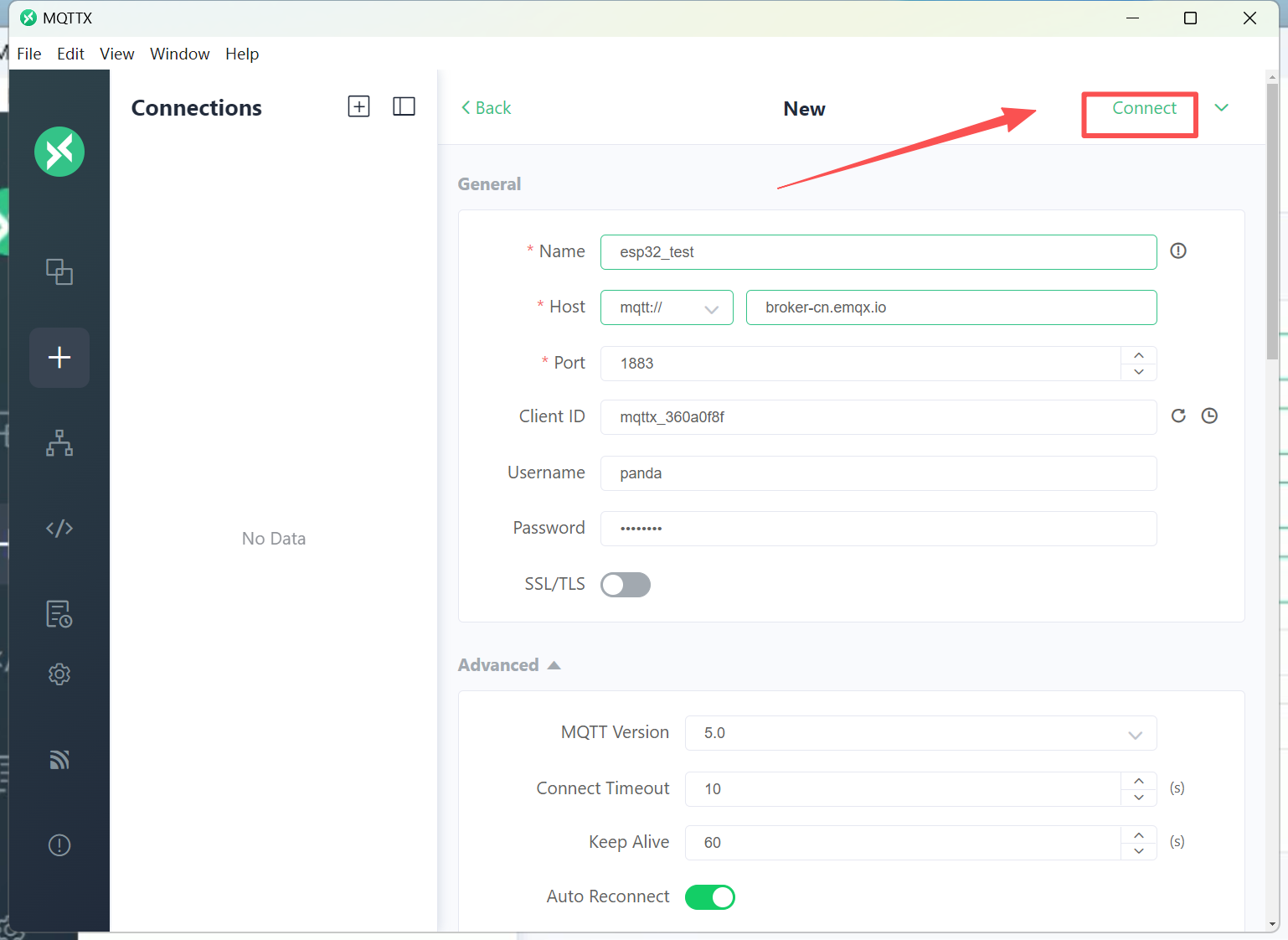
Task: Click the MQTTX title bar app icon
Action: pyautogui.click(x=28, y=18)
